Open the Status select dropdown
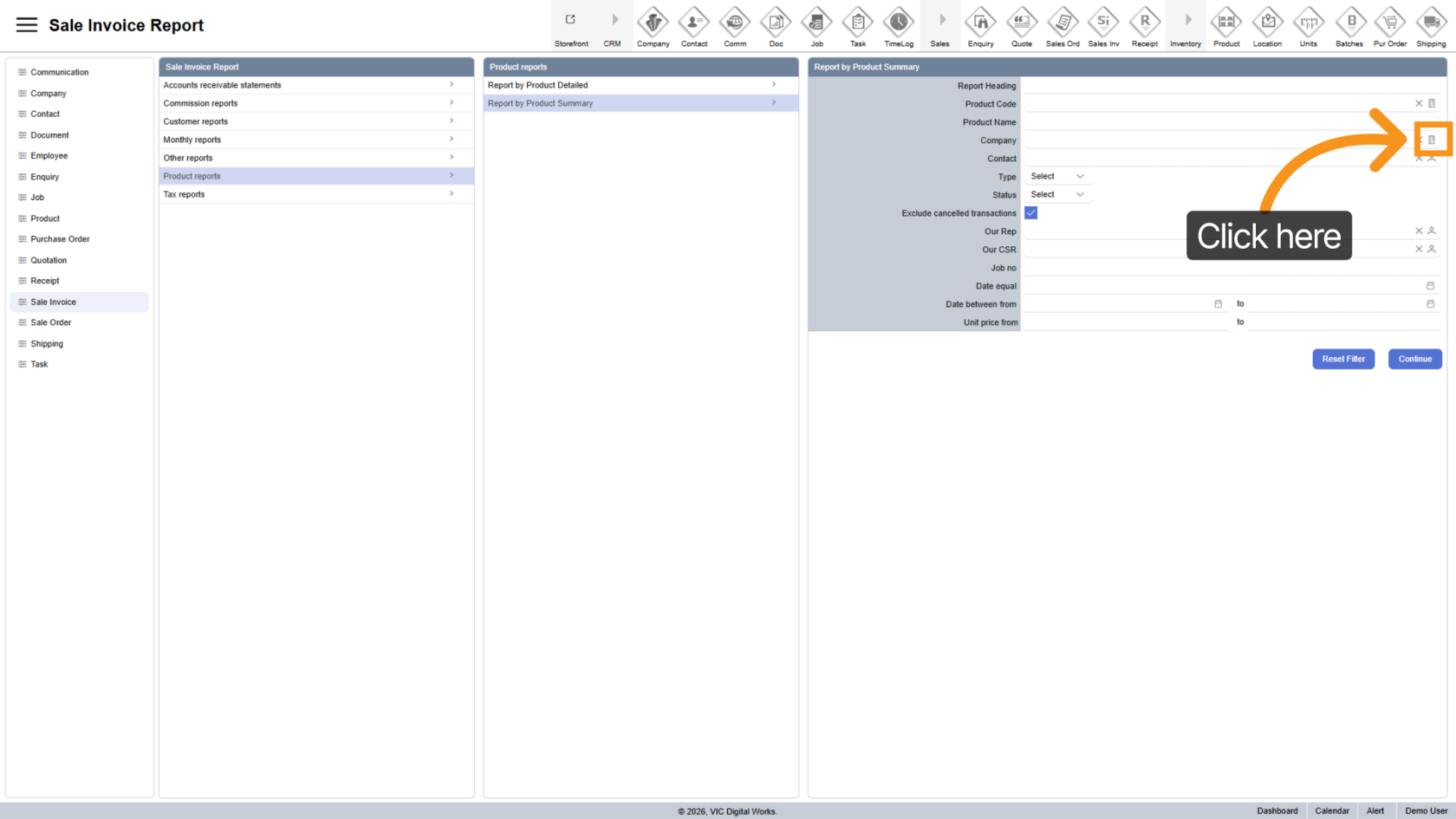This screenshot has width=1456, height=819. [1056, 195]
